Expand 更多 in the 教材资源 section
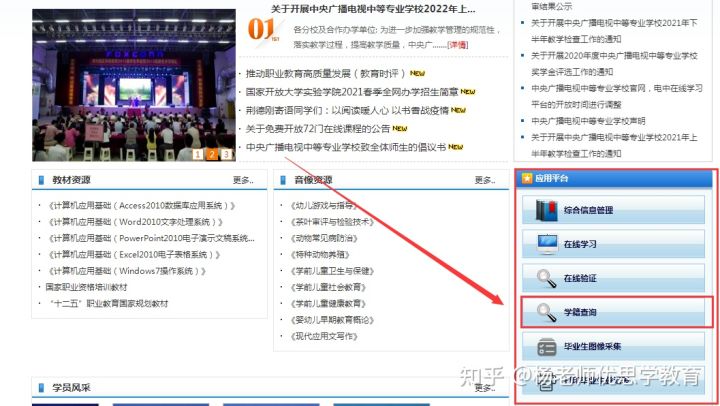The width and height of the screenshot is (720, 406). click(243, 181)
